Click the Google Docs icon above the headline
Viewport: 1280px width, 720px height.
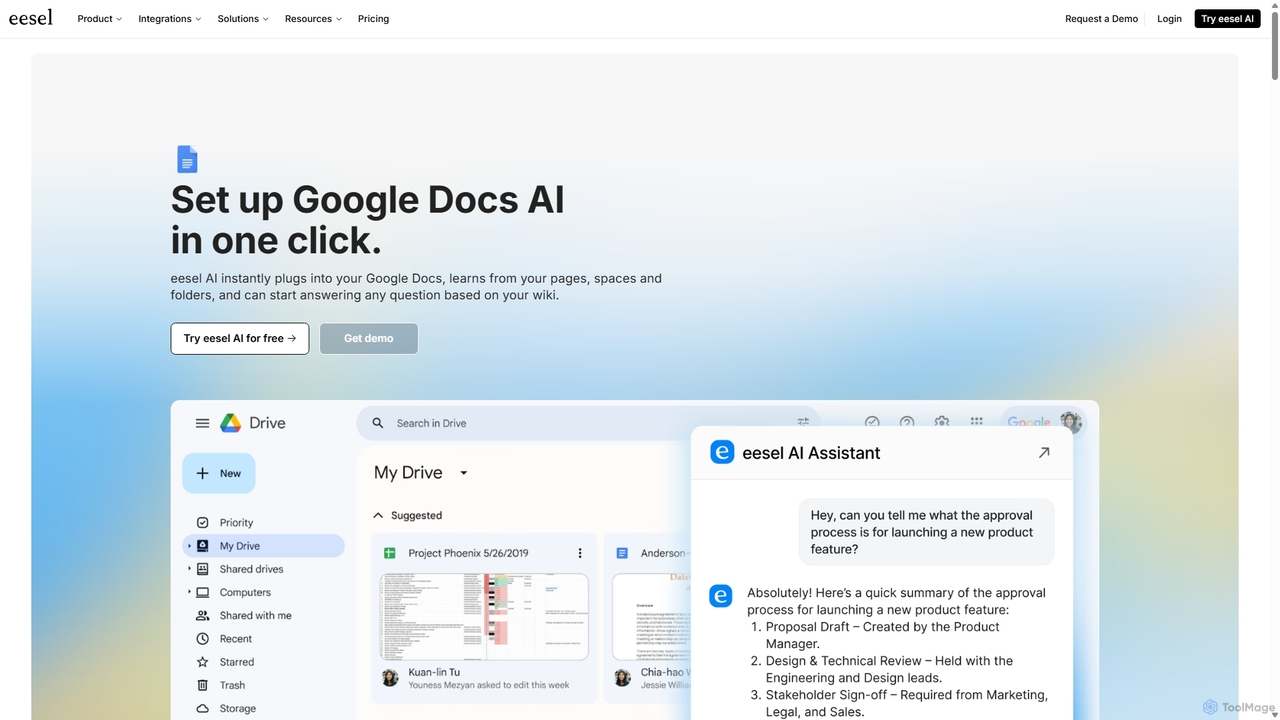coord(187,159)
